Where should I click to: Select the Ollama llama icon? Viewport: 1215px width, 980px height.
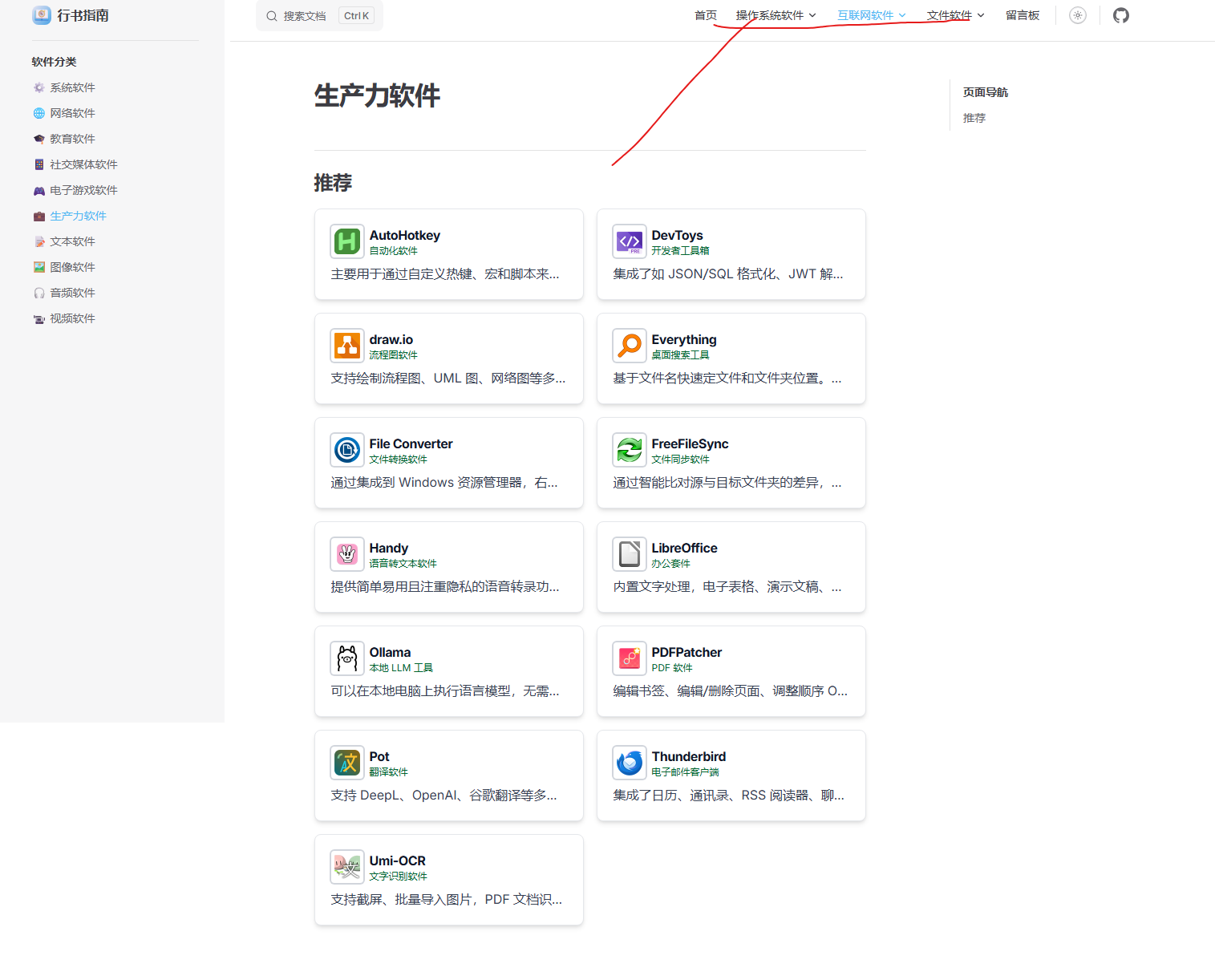pos(346,658)
